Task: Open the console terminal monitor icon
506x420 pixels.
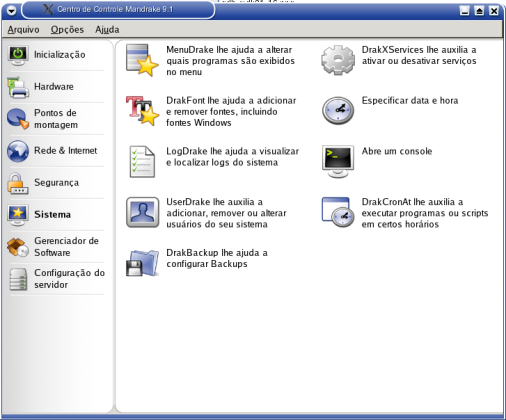Action: click(338, 162)
